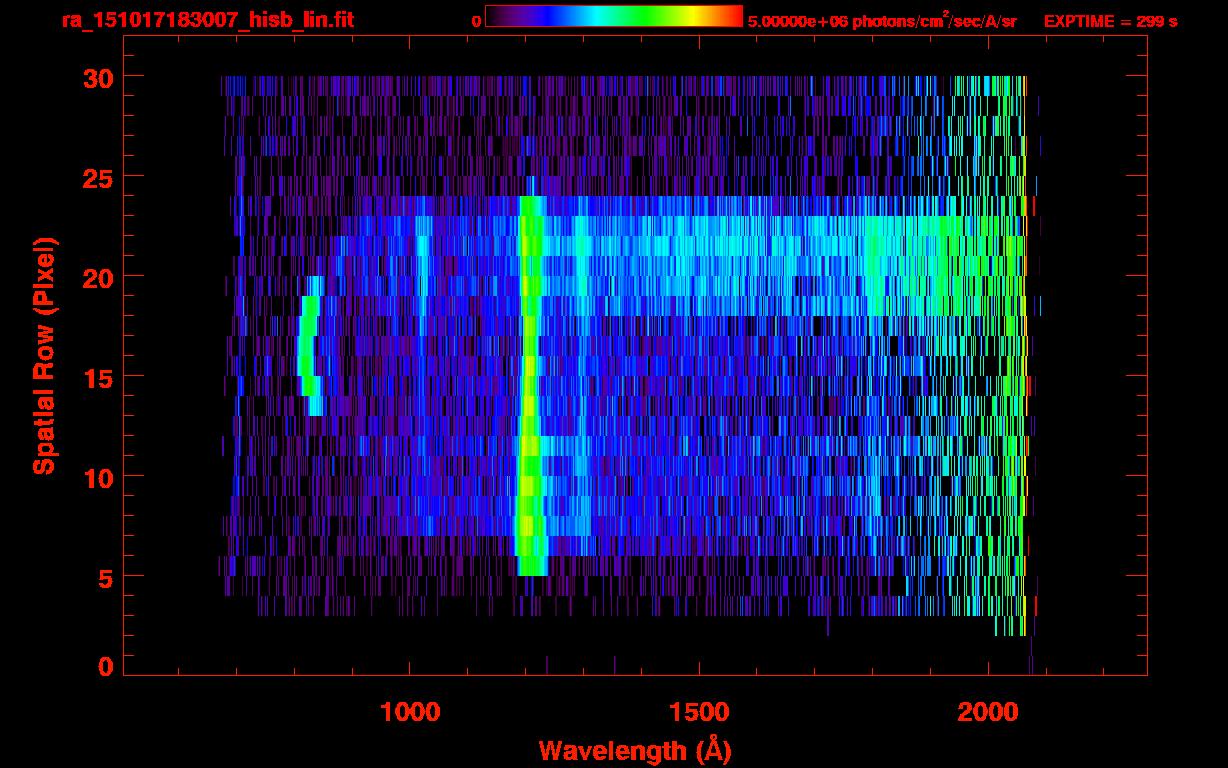The width and height of the screenshot is (1228, 768).
Task: Click the 15 spatial row tick label
Action: click(96, 377)
